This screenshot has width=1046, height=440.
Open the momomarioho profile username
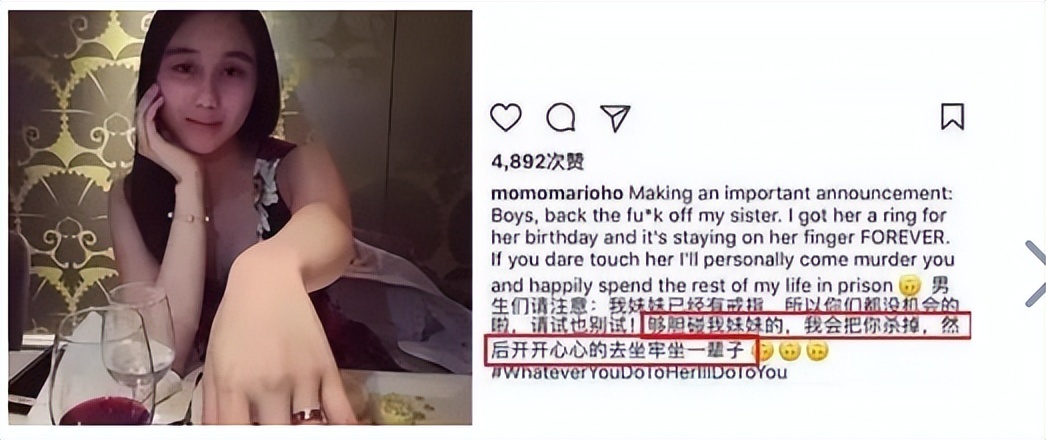tap(557, 193)
